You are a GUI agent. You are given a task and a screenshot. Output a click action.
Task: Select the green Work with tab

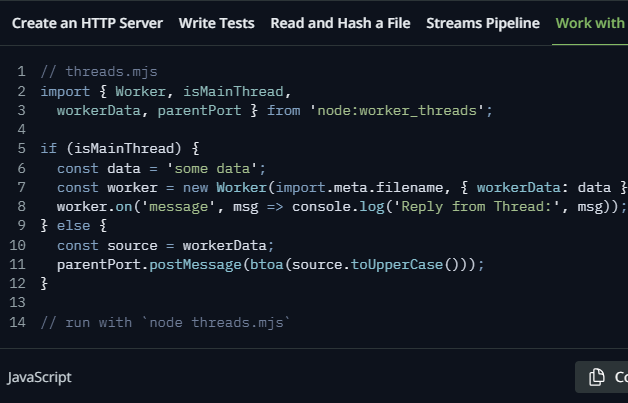pos(591,23)
